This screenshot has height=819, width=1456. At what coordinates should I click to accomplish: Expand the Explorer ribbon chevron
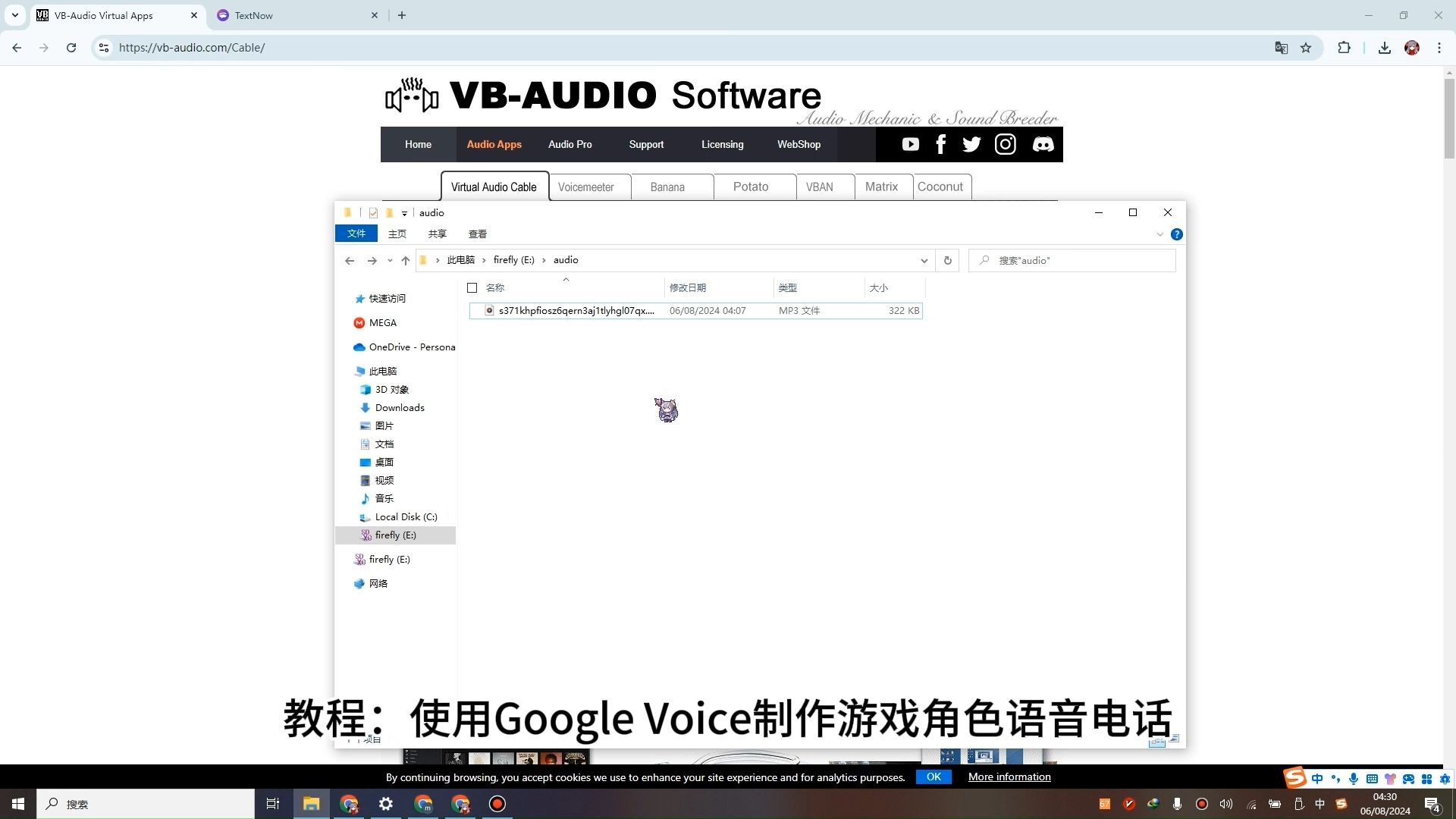pyautogui.click(x=1159, y=234)
